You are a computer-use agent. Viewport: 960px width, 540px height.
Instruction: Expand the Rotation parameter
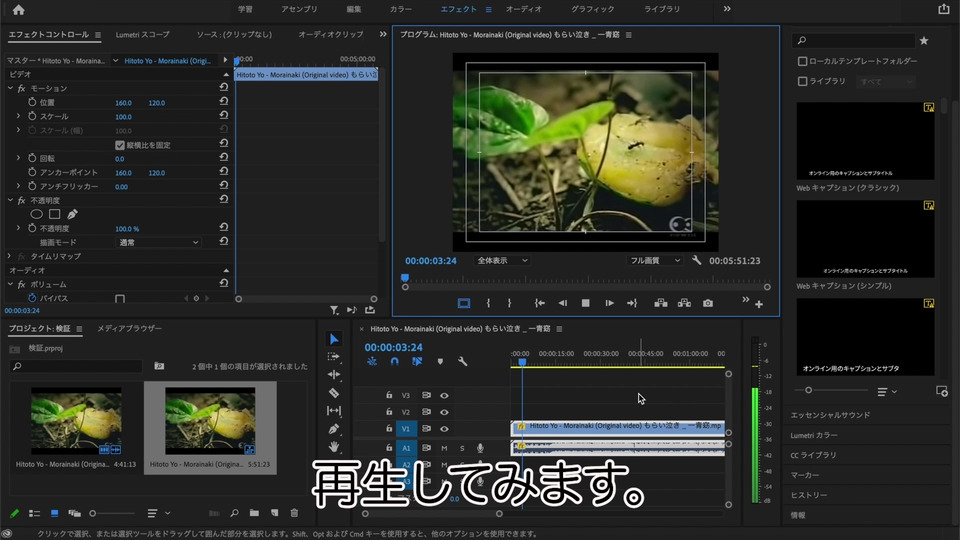click(18, 158)
